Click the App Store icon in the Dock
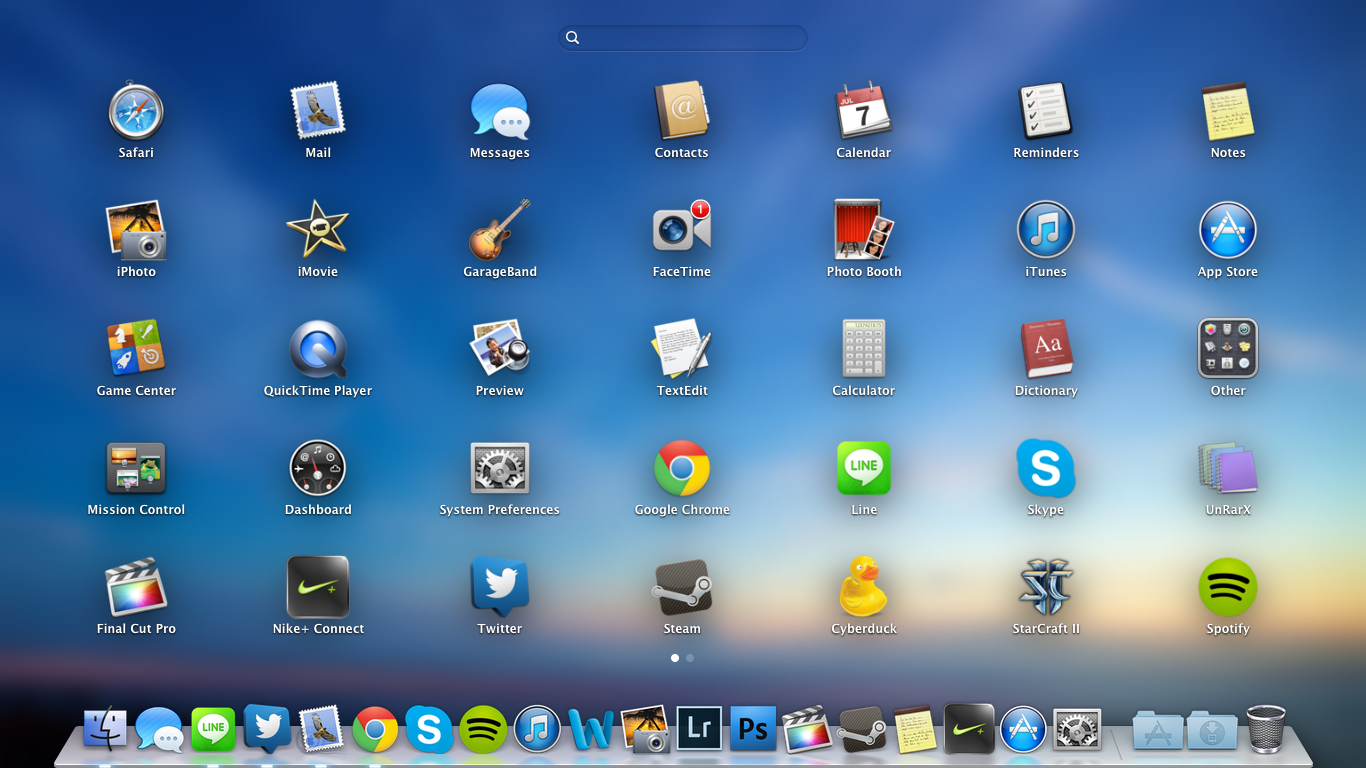Screen dimensions: 1366x768 [1023, 729]
